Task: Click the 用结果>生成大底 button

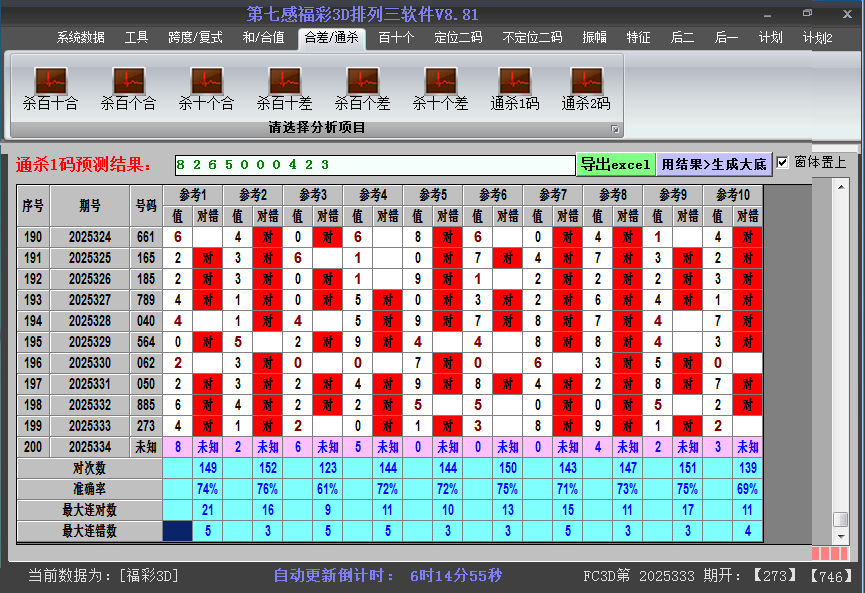Action: (x=714, y=164)
